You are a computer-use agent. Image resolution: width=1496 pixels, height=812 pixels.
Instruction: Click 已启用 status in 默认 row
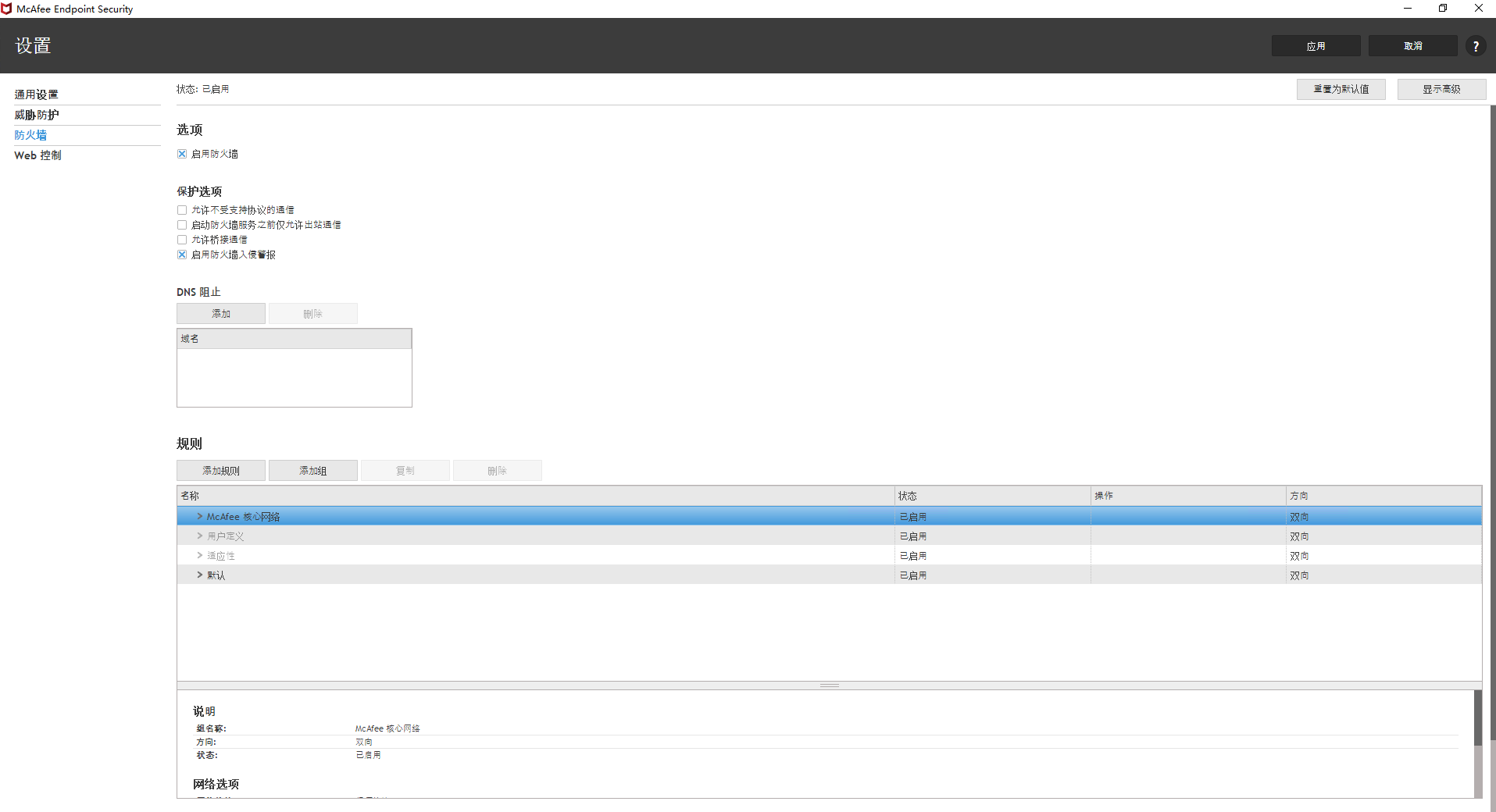click(912, 575)
